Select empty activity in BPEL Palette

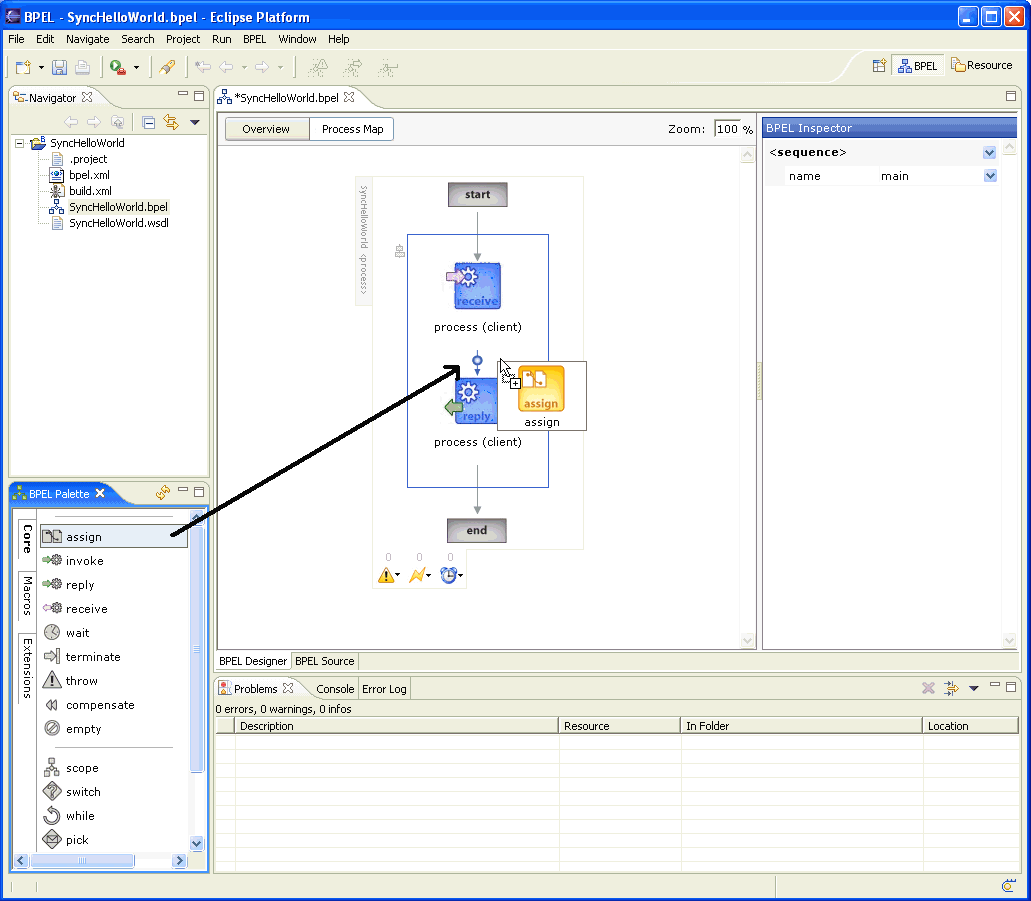[x=84, y=729]
